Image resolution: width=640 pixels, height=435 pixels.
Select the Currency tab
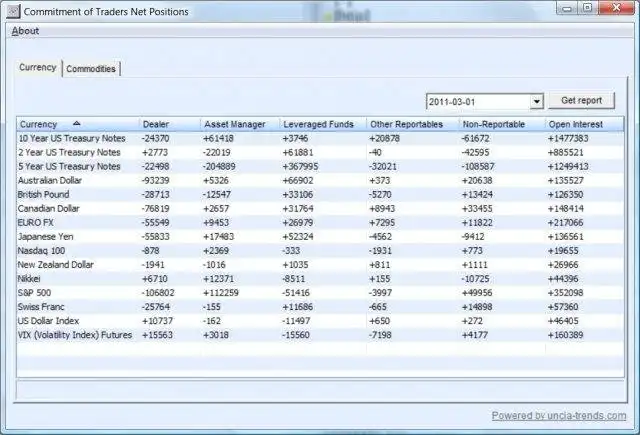pos(38,68)
